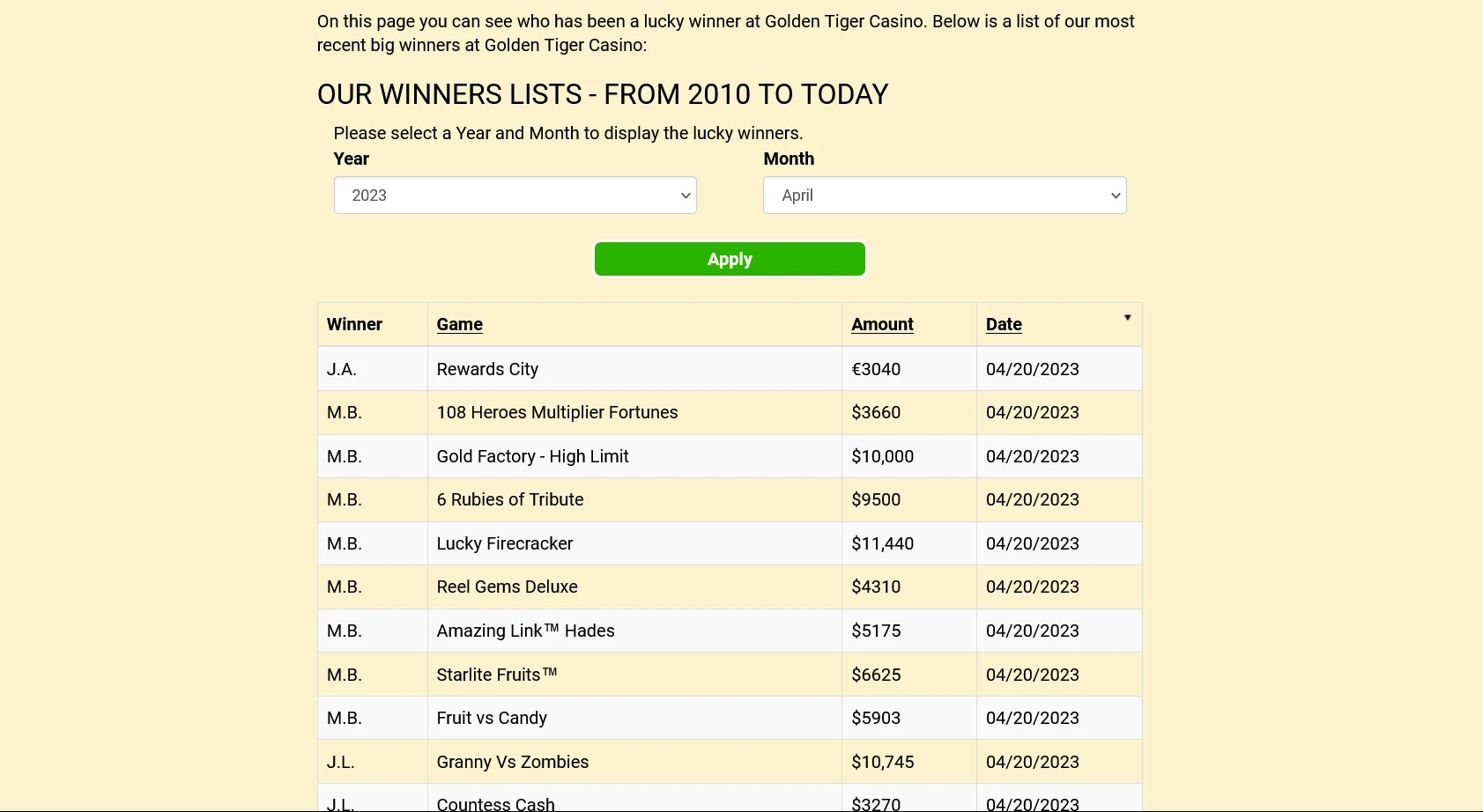Click the Lucky Firecracker game cell

pyautogui.click(x=634, y=543)
